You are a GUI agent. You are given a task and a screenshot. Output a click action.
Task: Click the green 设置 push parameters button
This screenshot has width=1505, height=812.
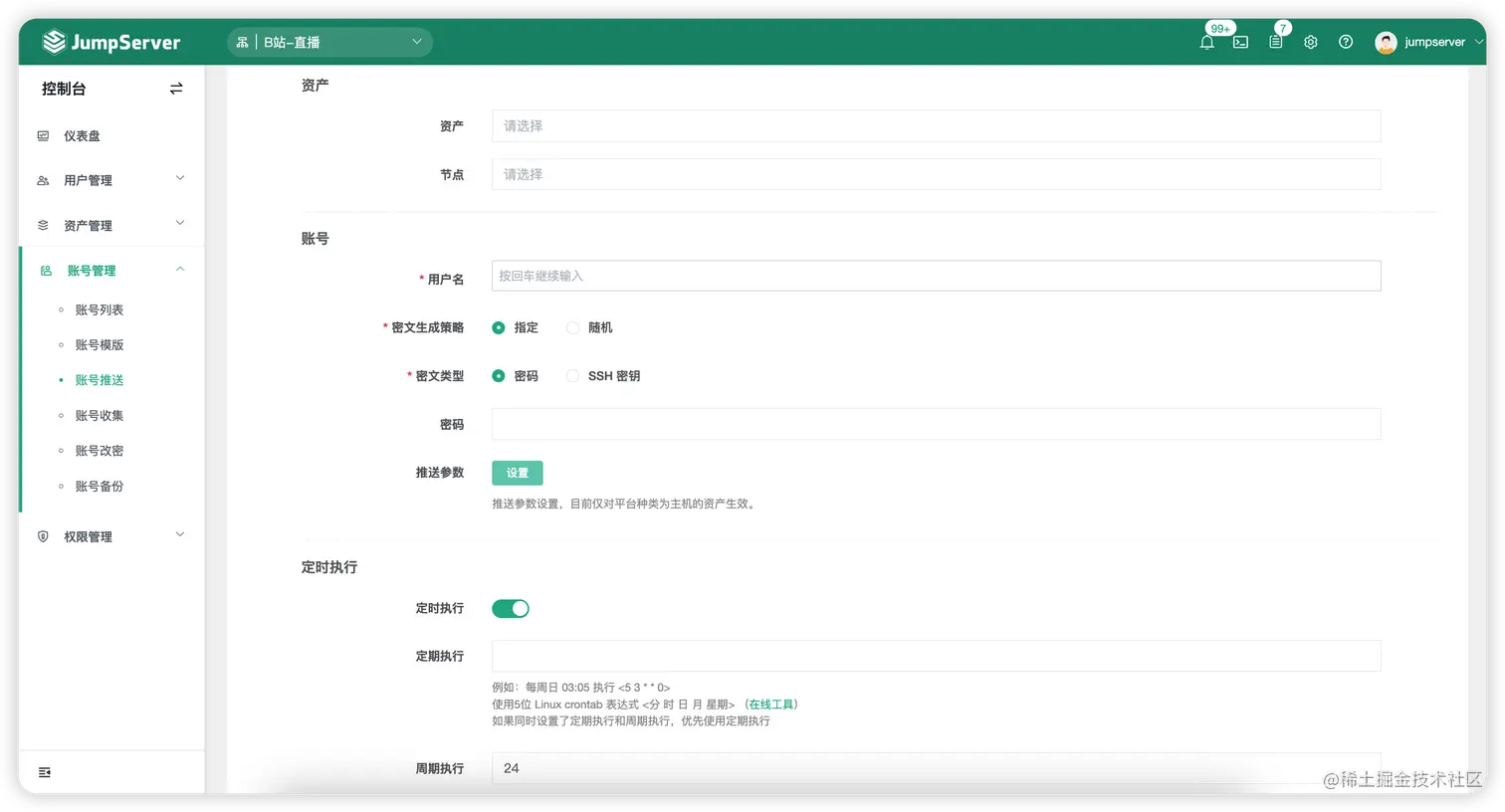pyautogui.click(x=517, y=473)
